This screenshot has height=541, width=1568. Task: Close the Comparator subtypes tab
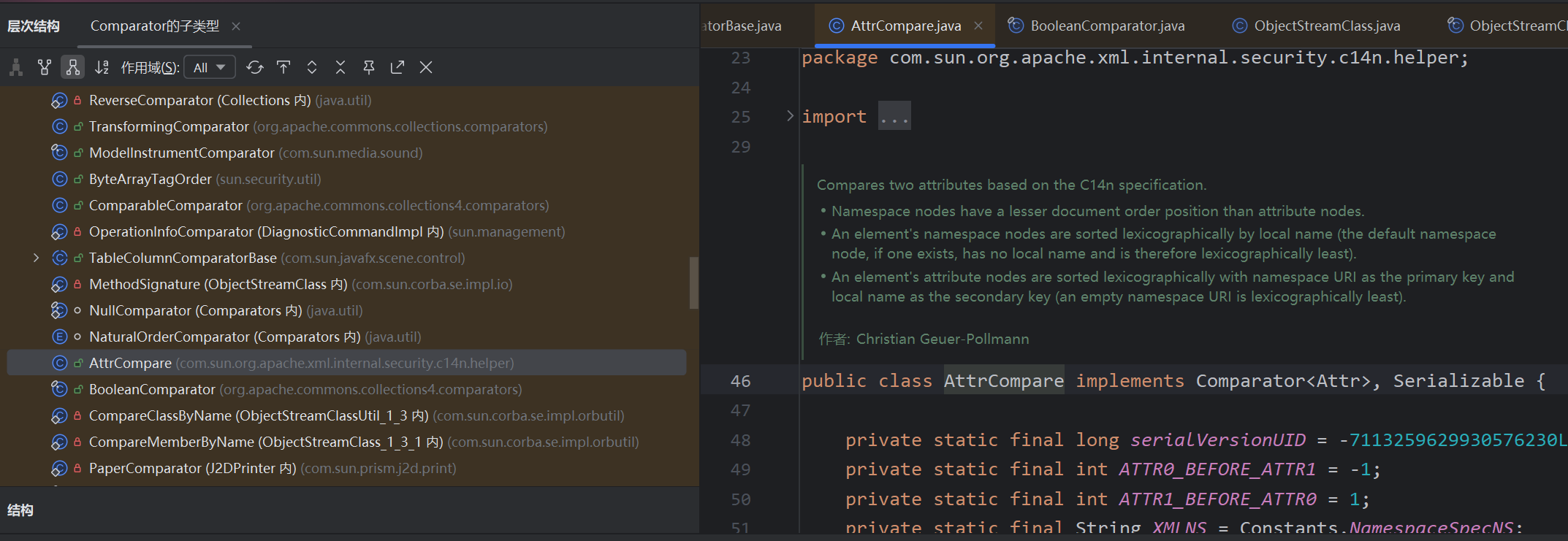(236, 26)
